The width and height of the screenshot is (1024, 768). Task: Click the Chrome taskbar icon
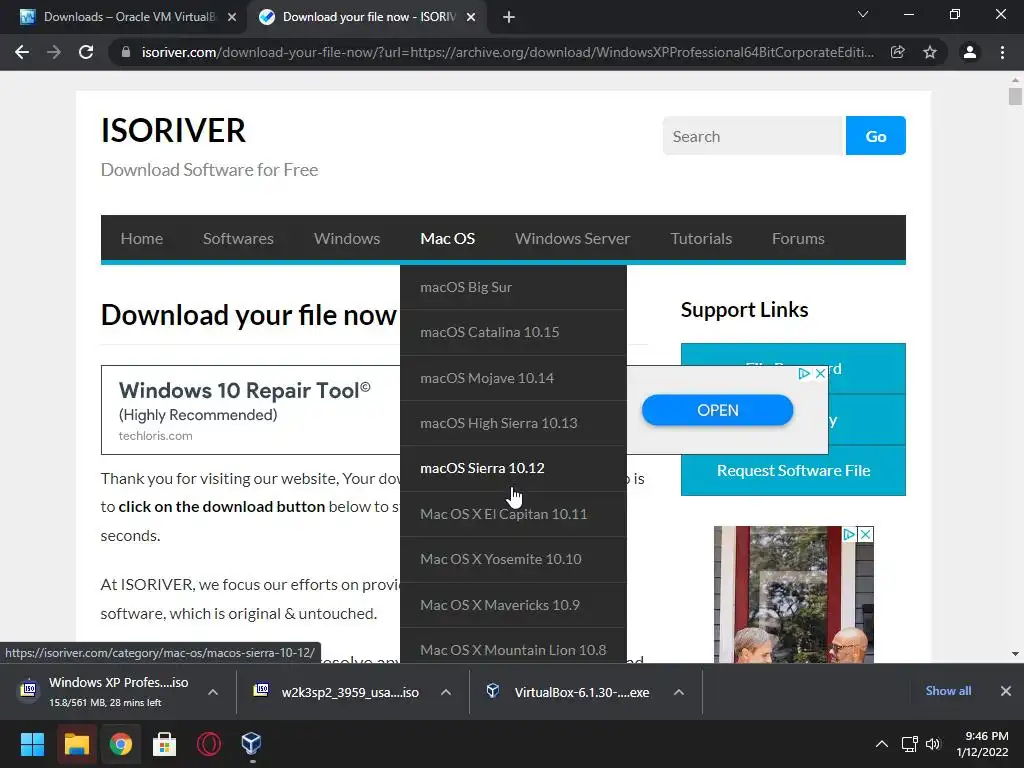[120, 744]
